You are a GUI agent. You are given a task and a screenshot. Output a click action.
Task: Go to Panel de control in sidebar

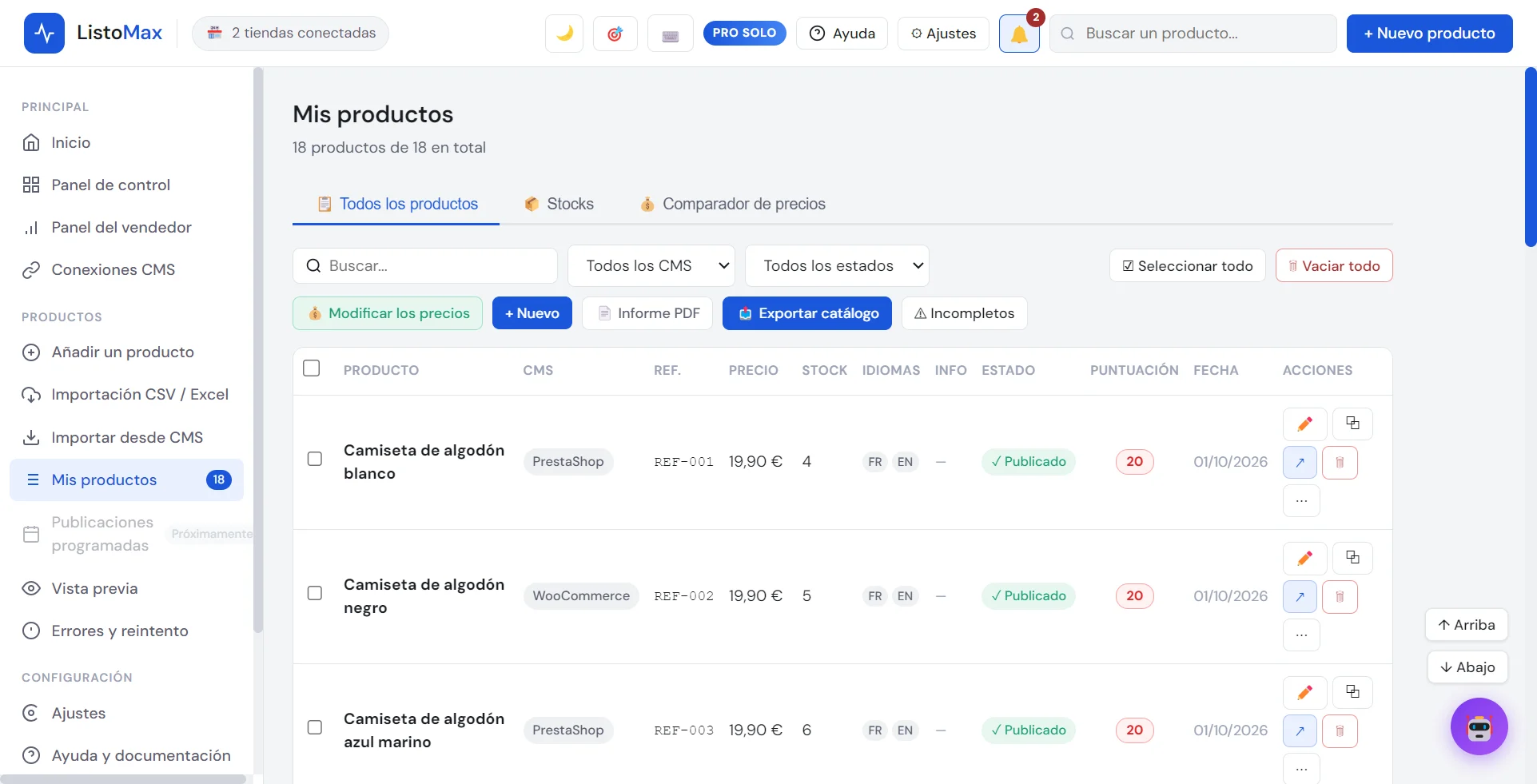(126, 185)
